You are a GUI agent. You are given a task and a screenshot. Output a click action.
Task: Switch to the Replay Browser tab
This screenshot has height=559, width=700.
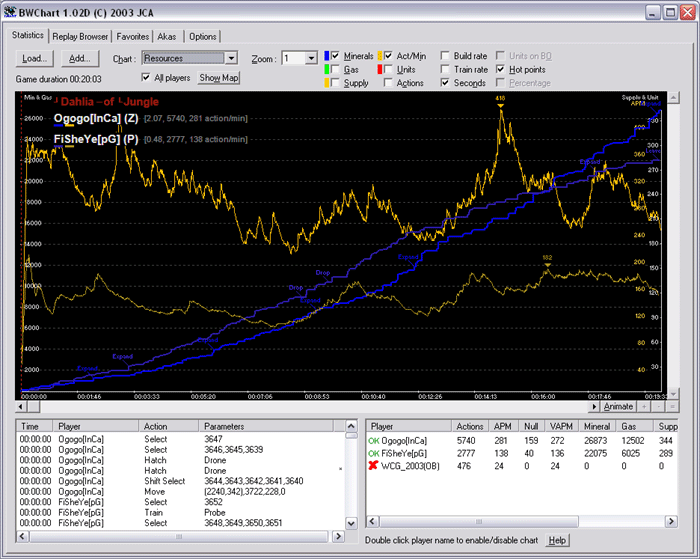click(80, 36)
